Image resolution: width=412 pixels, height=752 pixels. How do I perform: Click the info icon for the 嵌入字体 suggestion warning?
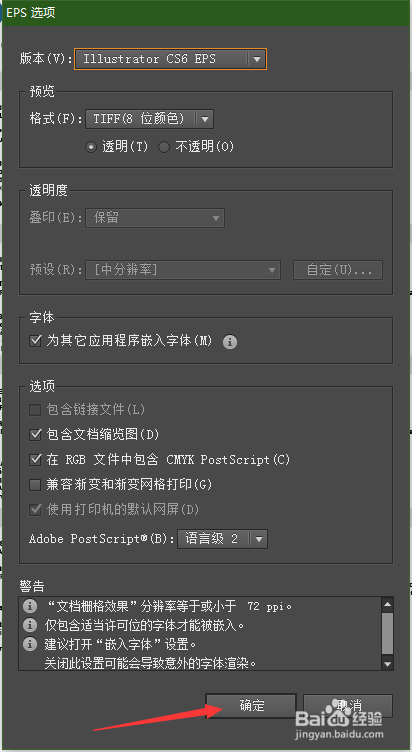coord(30,644)
